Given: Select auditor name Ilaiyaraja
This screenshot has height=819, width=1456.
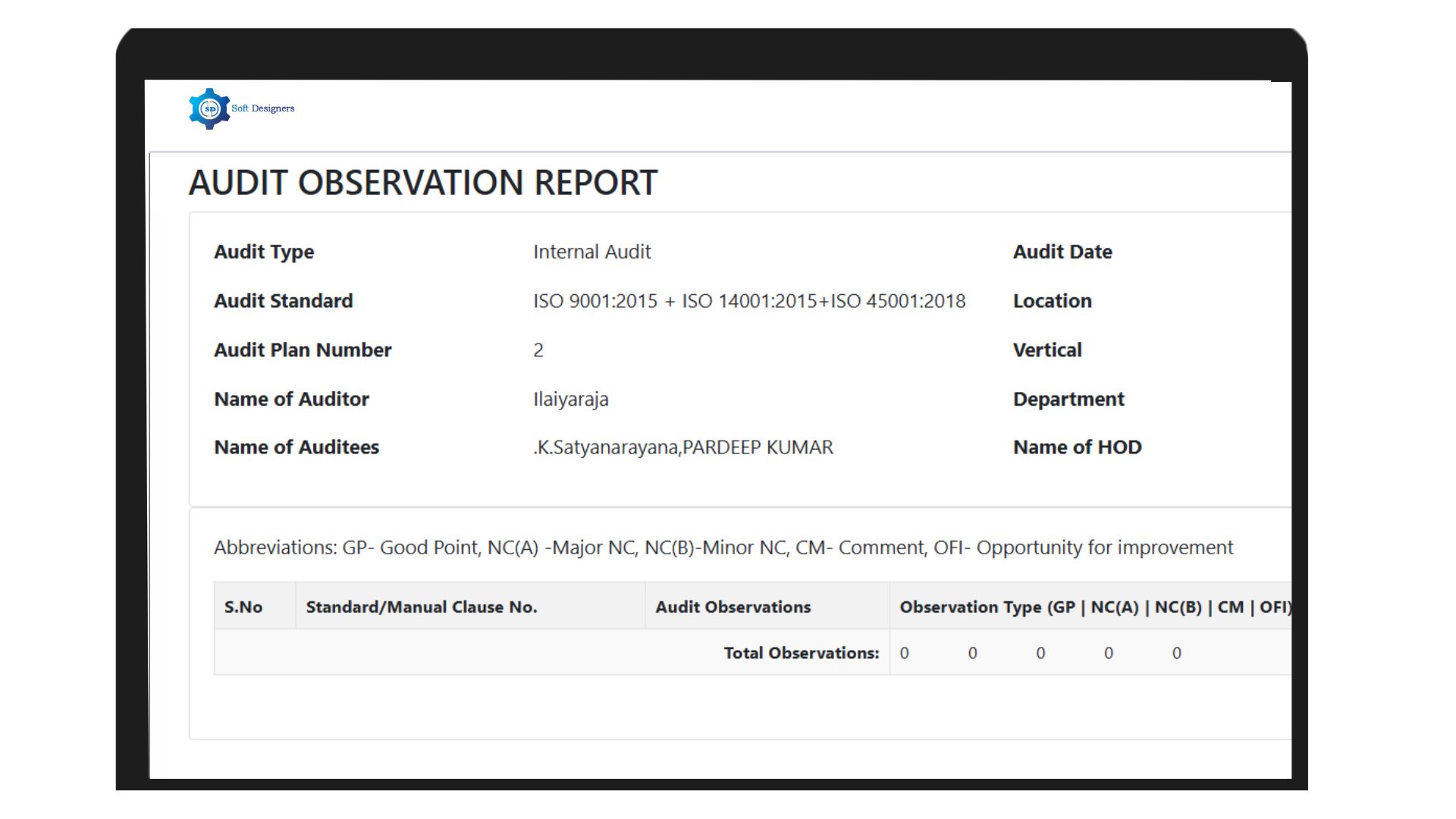Looking at the screenshot, I should click(570, 399).
